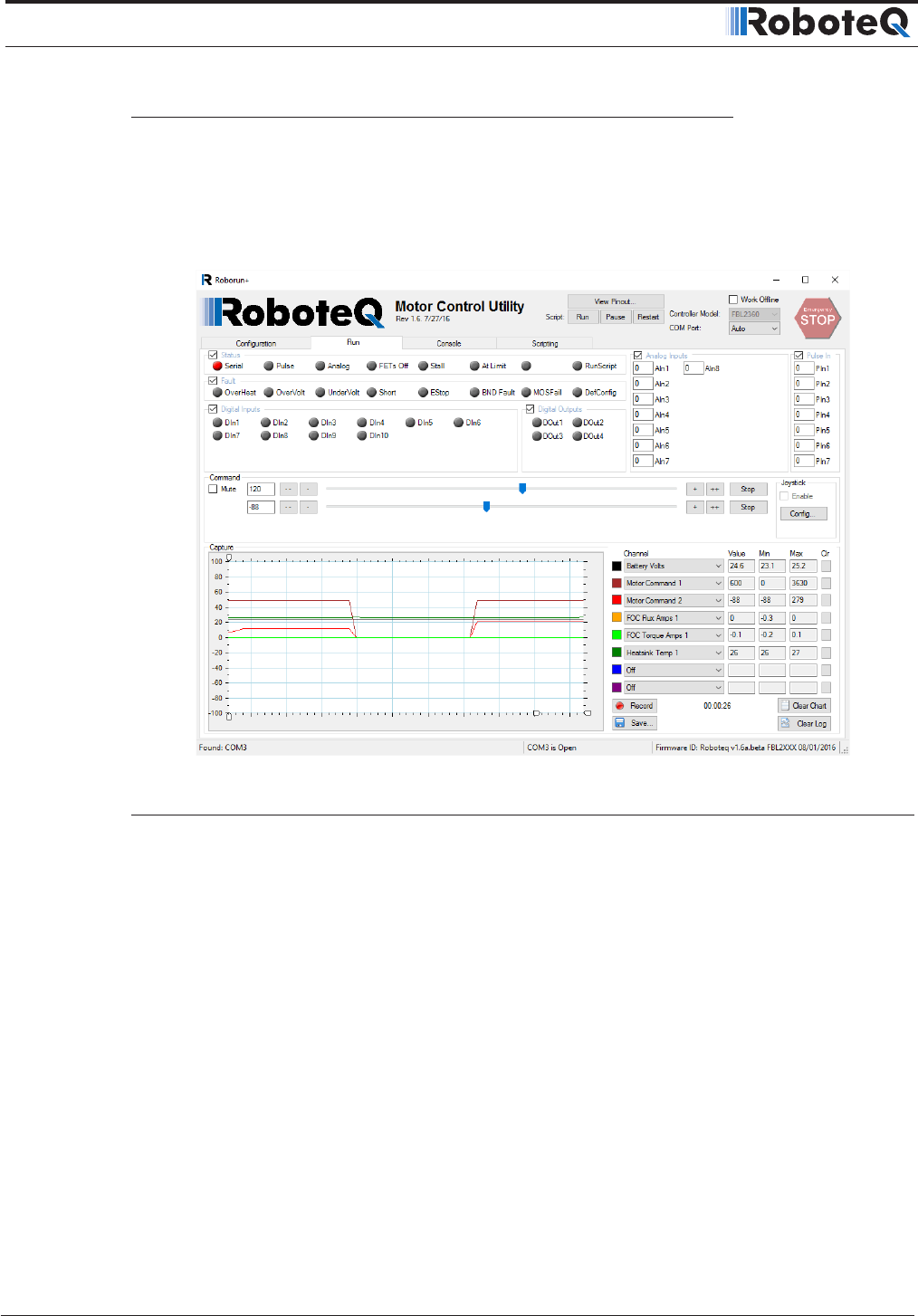Click the orange FOC Flux Amps swatch
918x1316 pixels.
[617, 617]
